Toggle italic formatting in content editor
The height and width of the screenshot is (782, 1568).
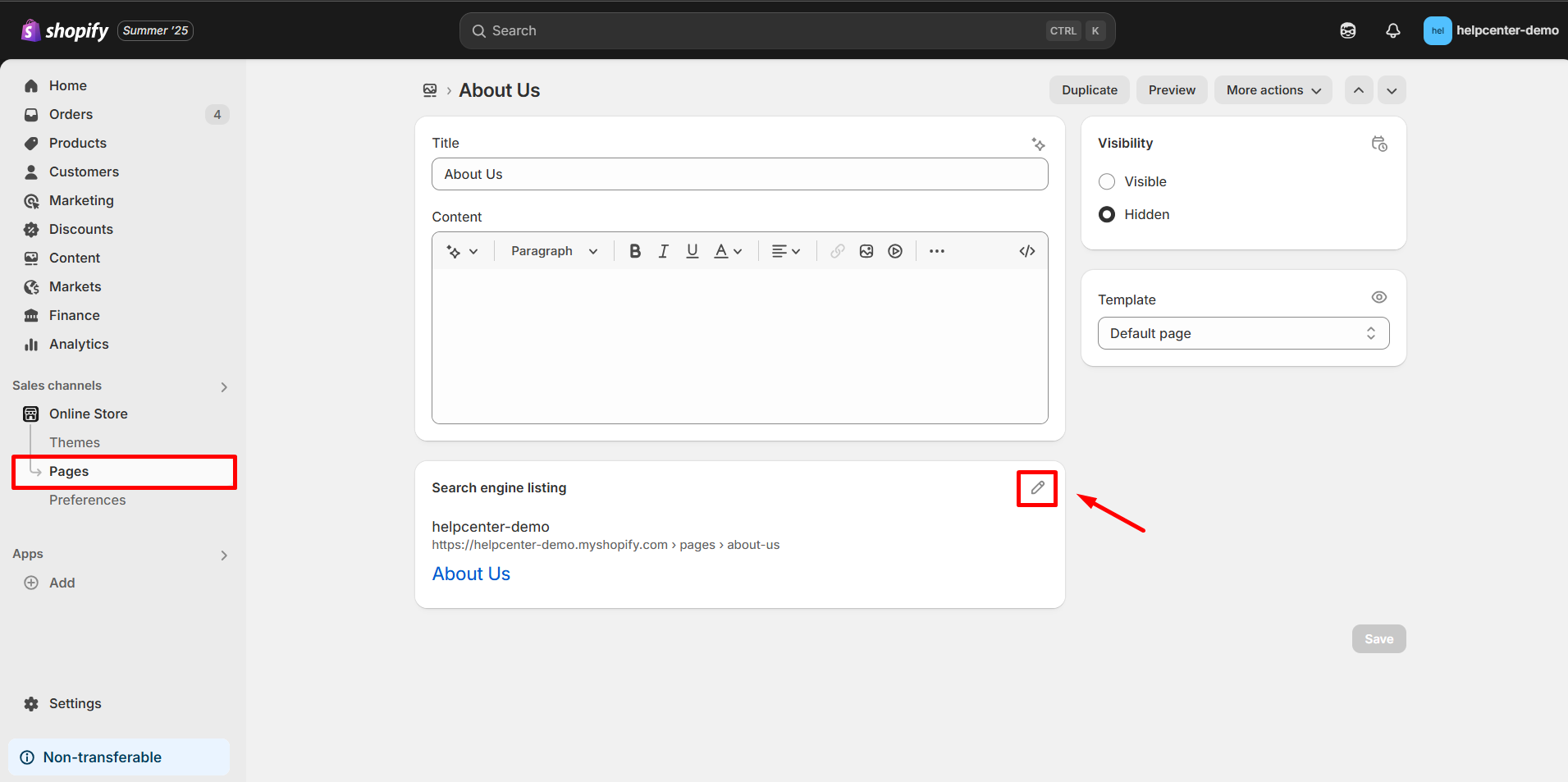(663, 251)
